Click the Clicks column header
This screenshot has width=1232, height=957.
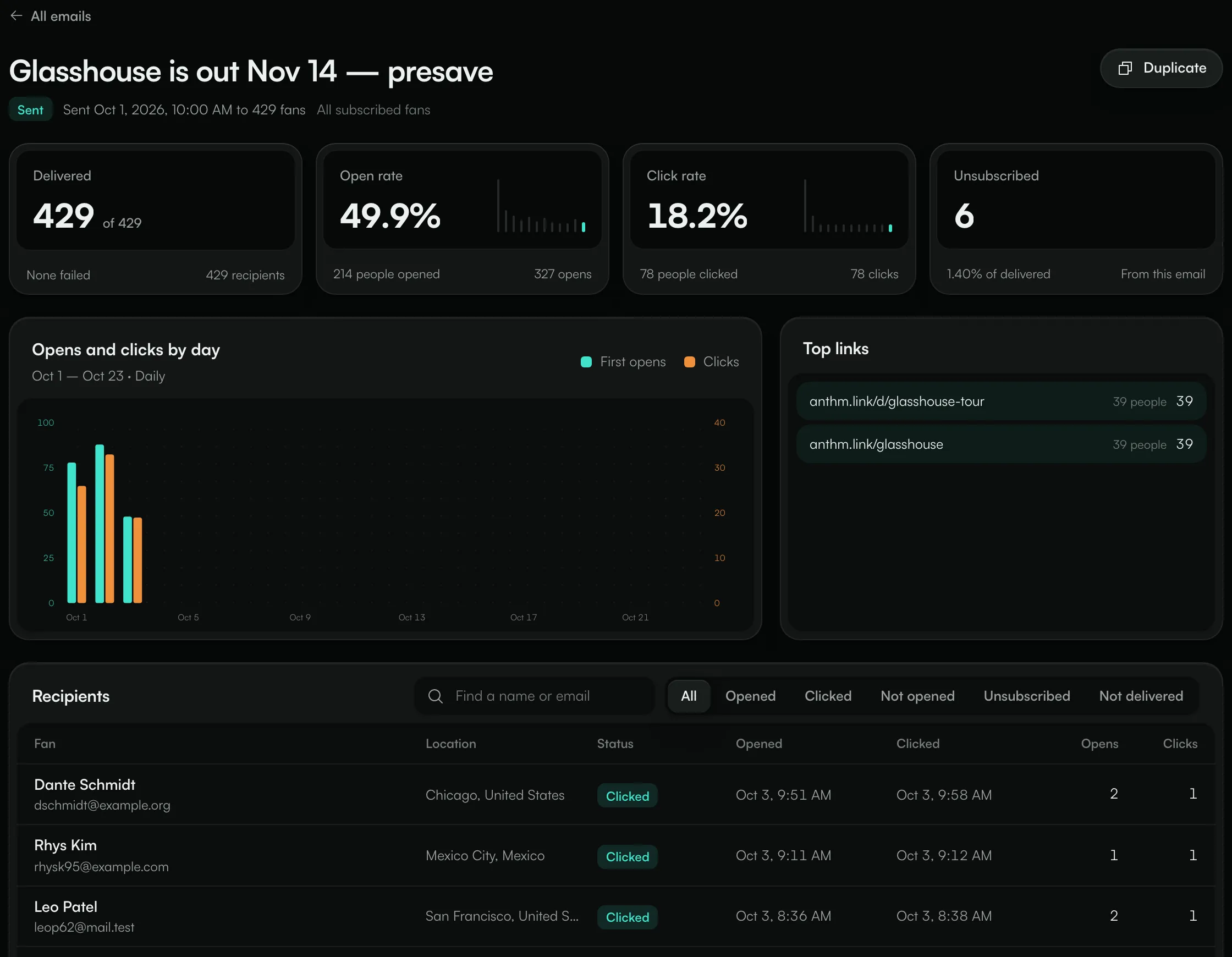coord(1180,744)
